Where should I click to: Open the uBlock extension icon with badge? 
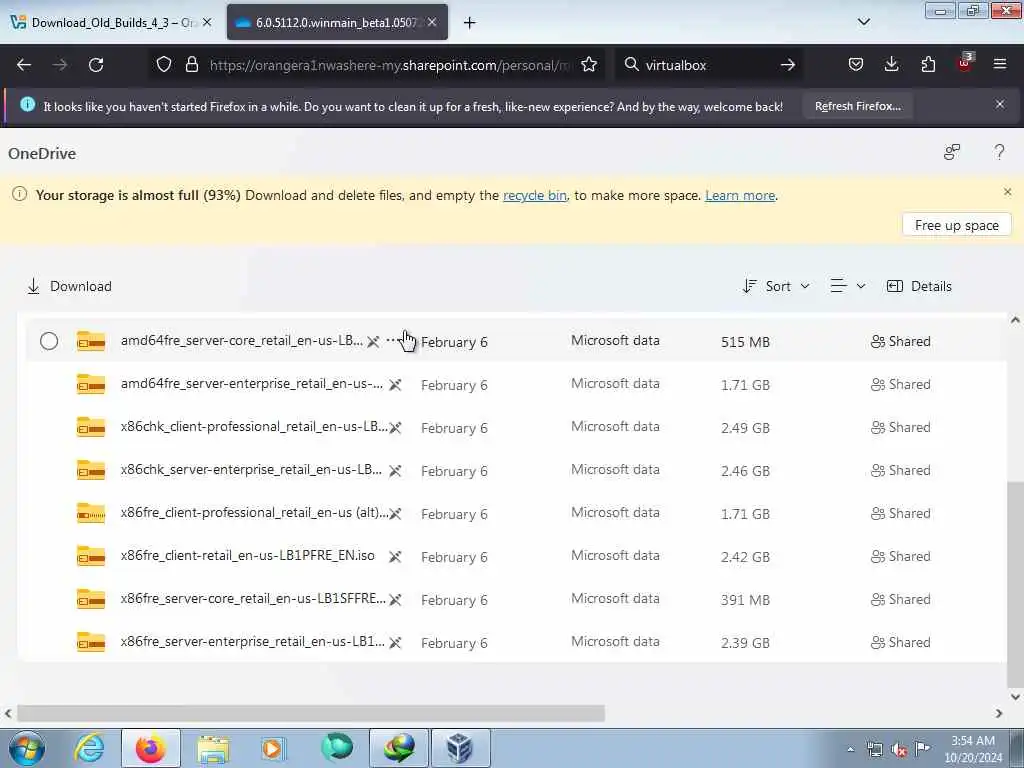[x=965, y=63]
